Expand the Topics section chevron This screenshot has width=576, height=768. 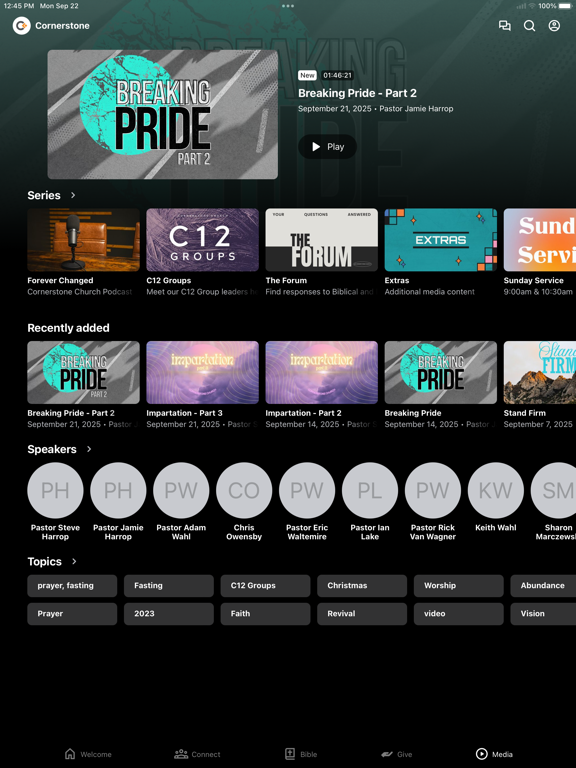[74, 561]
